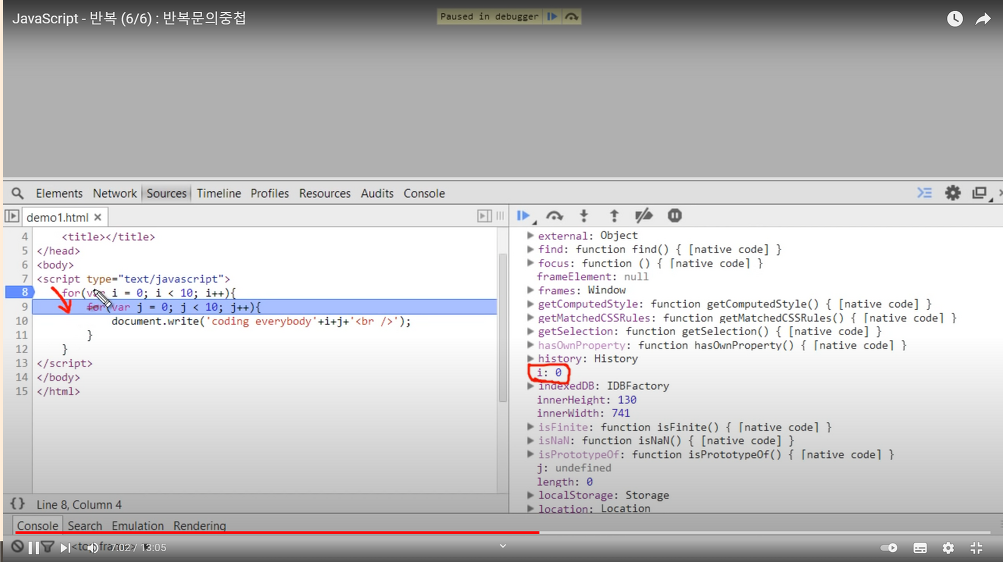This screenshot has width=1003, height=562.
Task: Select the Search tab in the drawer
Action: tap(84, 526)
